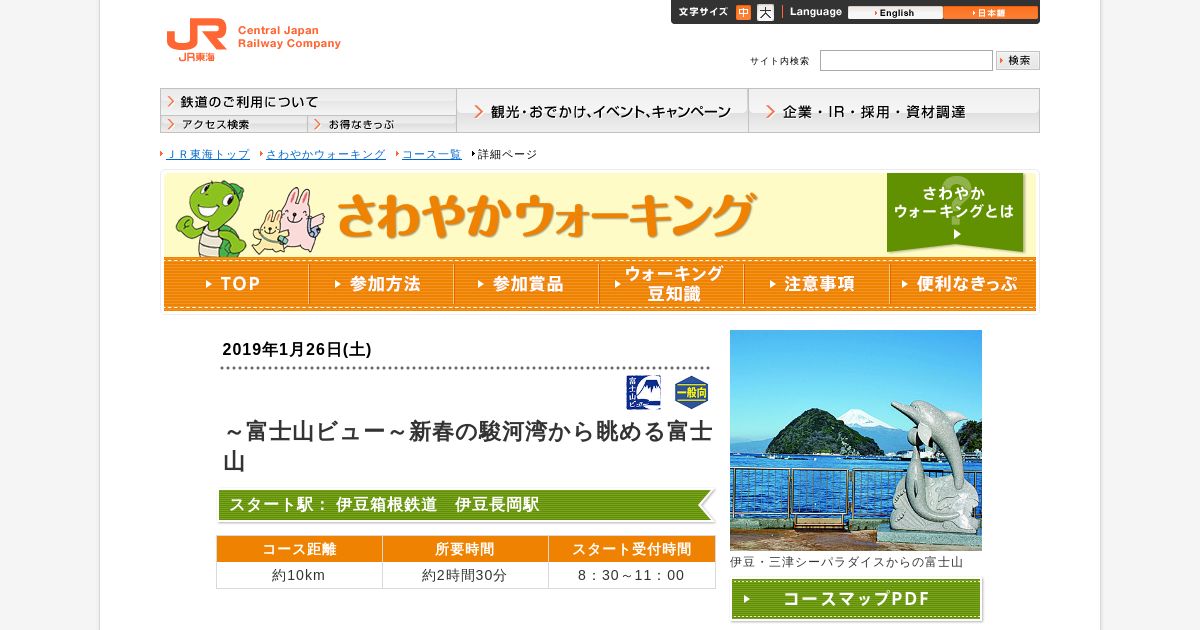Select the TOP tab
Image resolution: width=1200 pixels, height=630 pixels.
coord(236,284)
